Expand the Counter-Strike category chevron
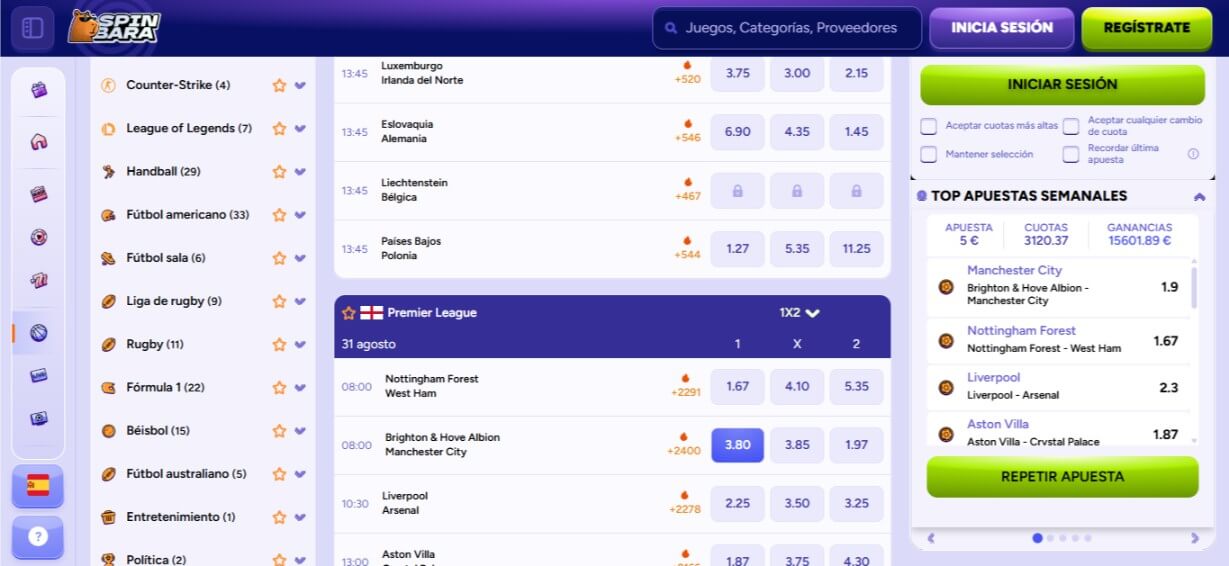Viewport: 1229px width, 566px height. (x=300, y=86)
